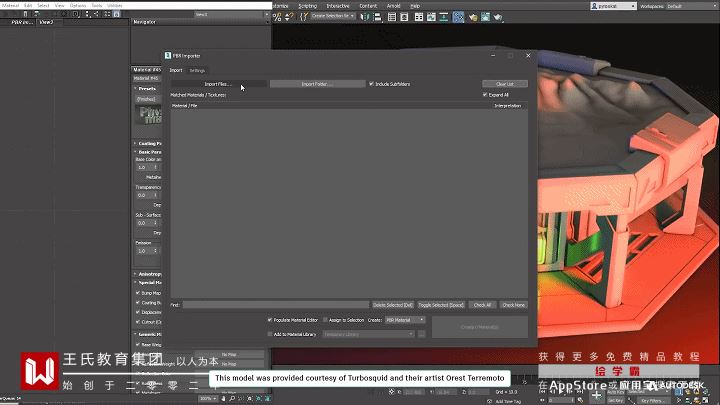720x405 pixels.
Task: Enable Assign to Selection checkbox
Action: coord(325,320)
